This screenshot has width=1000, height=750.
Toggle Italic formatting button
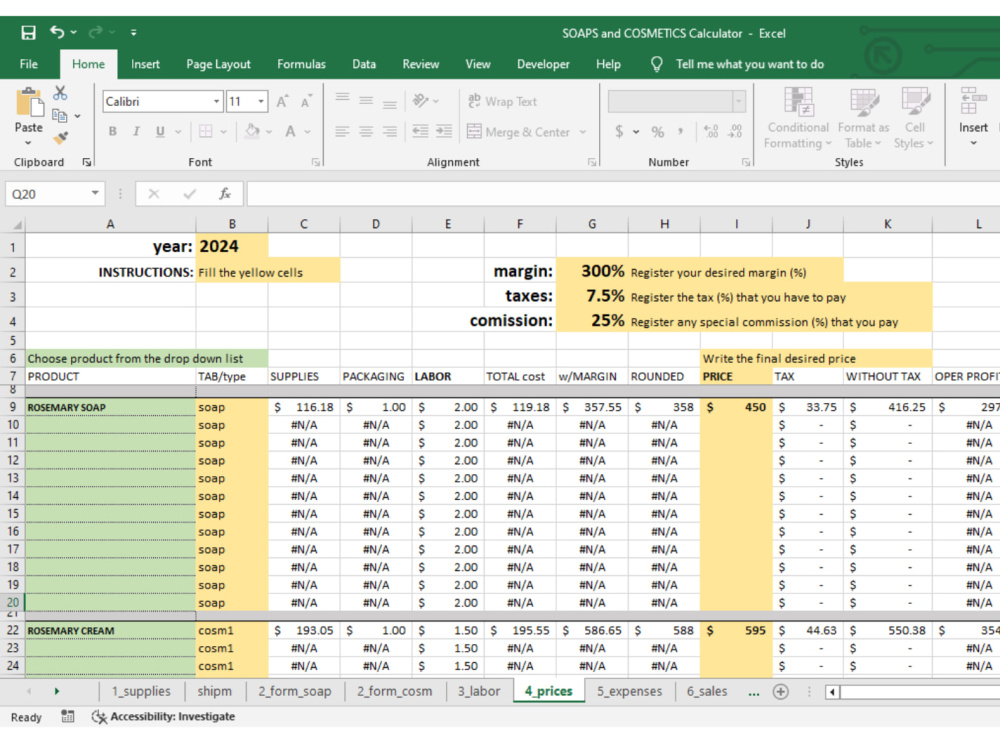[136, 131]
